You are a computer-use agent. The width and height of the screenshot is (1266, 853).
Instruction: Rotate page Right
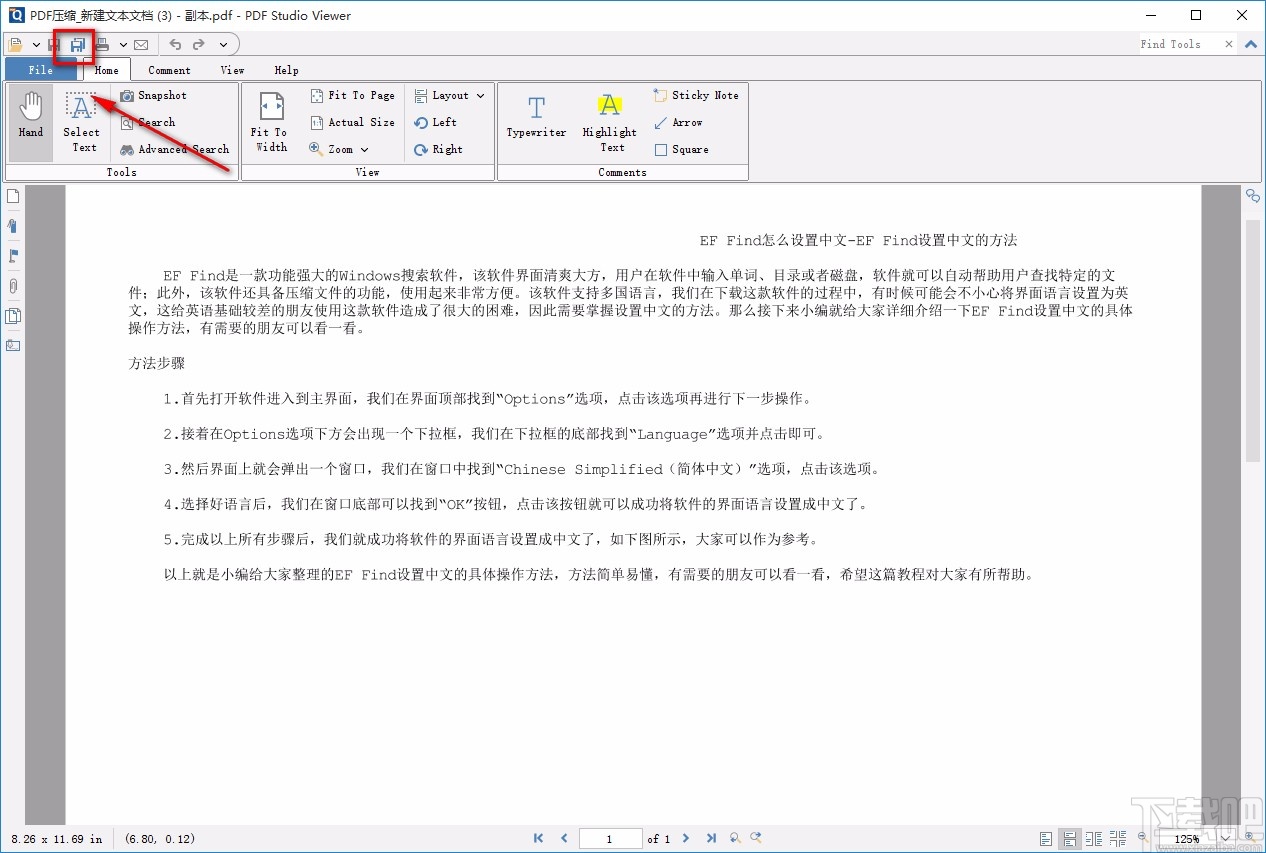[439, 149]
